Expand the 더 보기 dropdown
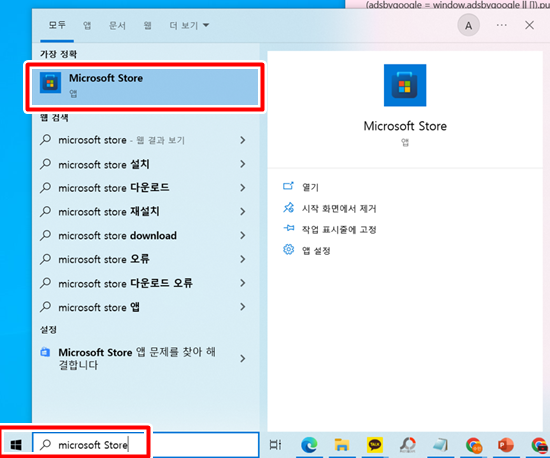550x458 pixels. (189, 25)
